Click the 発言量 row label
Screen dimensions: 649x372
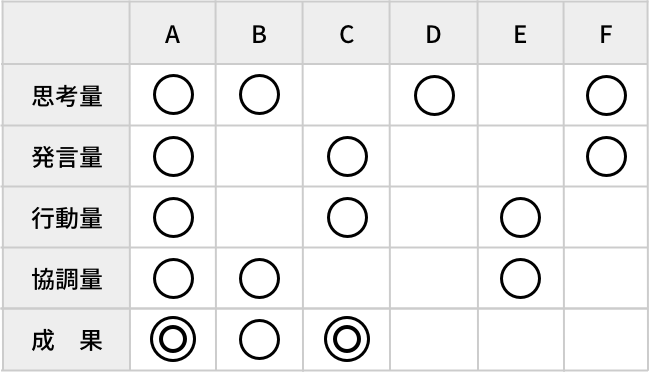coord(67,157)
